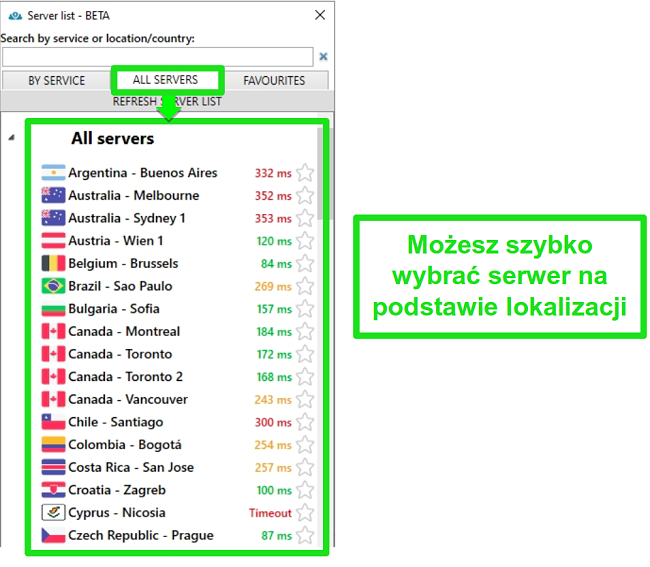Viewport: 650px width, 567px height.
Task: Choose the Colombia - Bogotá server
Action: [124, 445]
